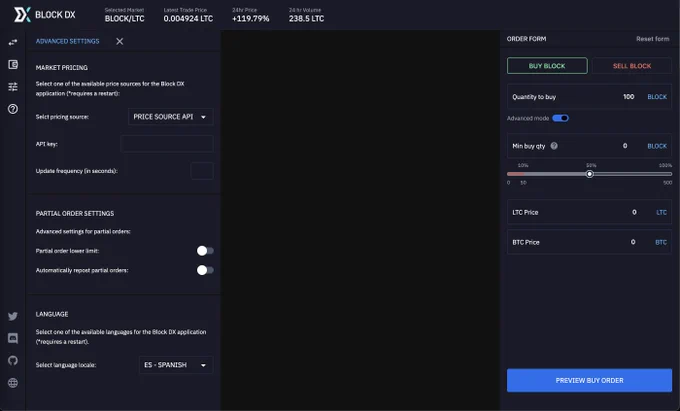Close the Advanced Settings panel

click(x=120, y=41)
